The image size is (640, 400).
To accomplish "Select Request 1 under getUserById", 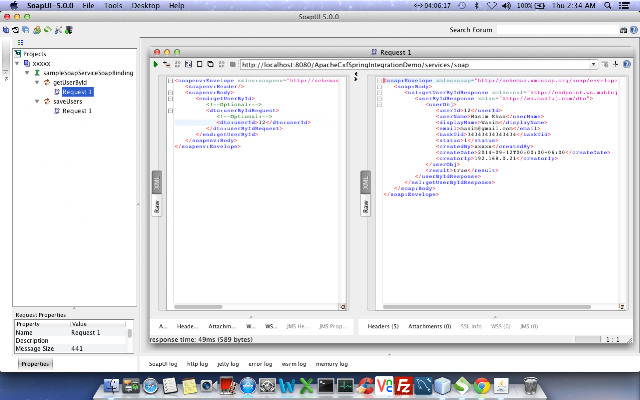I will (77, 92).
